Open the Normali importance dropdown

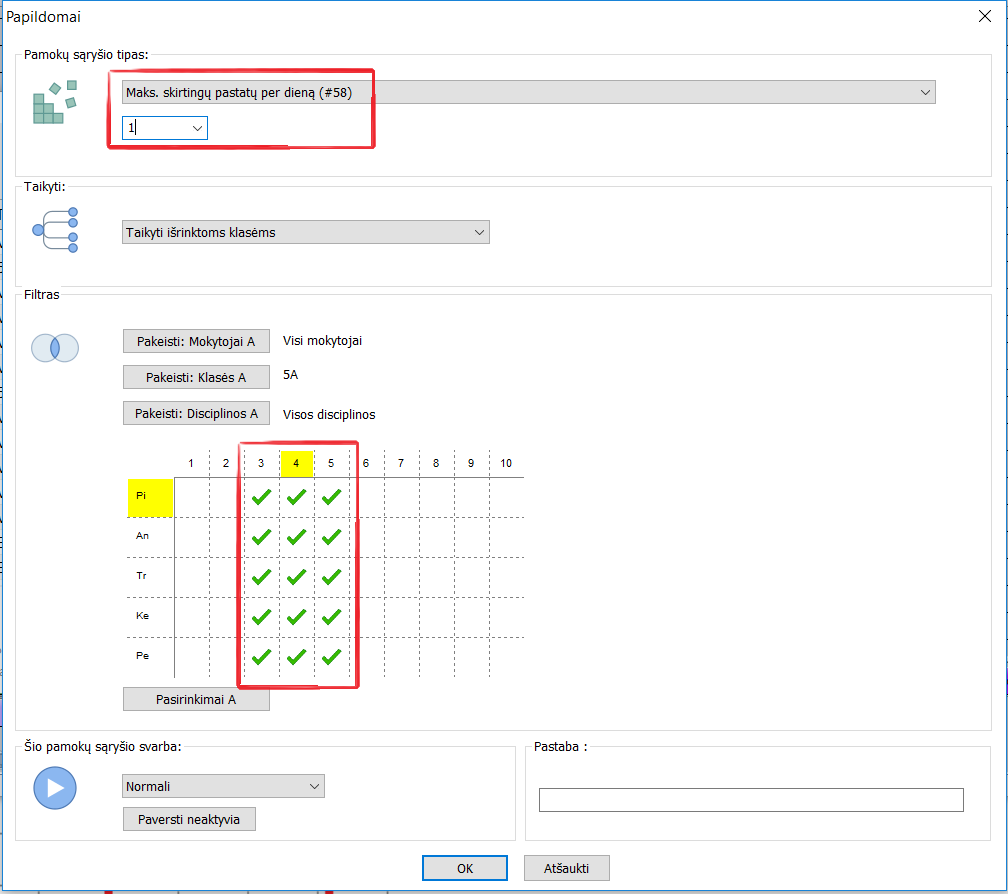pyautogui.click(x=223, y=786)
